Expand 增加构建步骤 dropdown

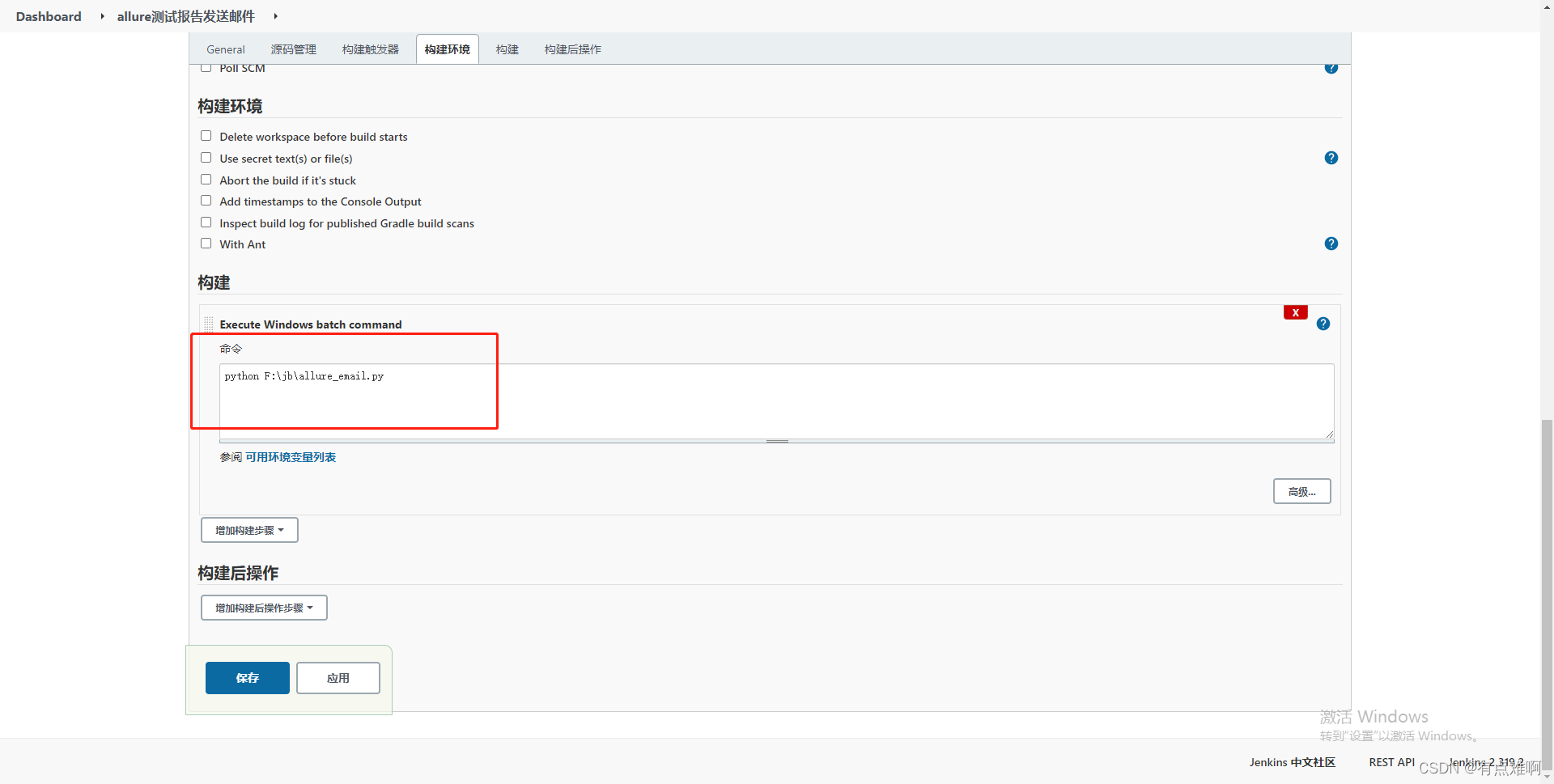pyautogui.click(x=249, y=530)
